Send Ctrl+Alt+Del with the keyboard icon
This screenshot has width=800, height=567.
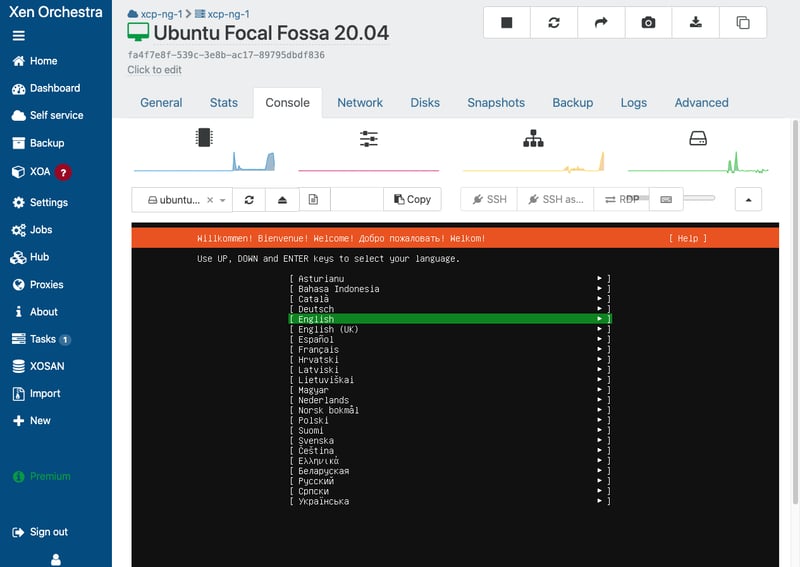point(666,200)
